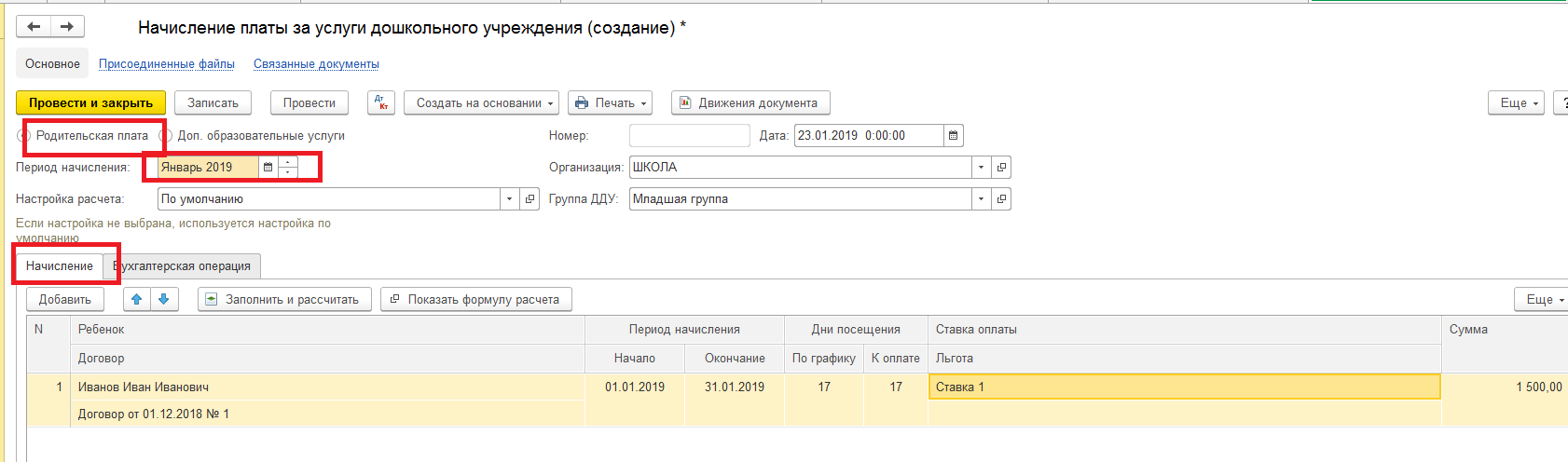Viewport: 1568px width, 462px height.
Task: Open the Присоединенные файлы section
Action: (167, 64)
